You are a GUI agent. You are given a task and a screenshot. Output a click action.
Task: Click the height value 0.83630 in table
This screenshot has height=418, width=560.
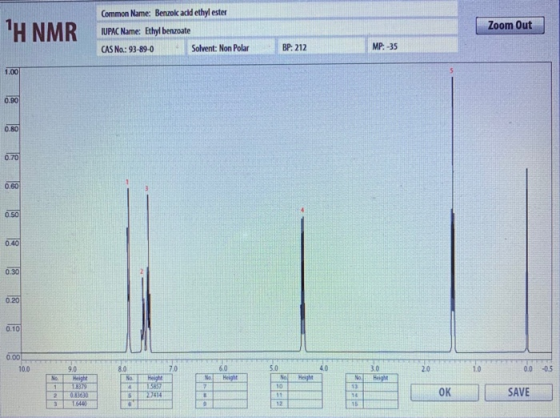(x=80, y=395)
